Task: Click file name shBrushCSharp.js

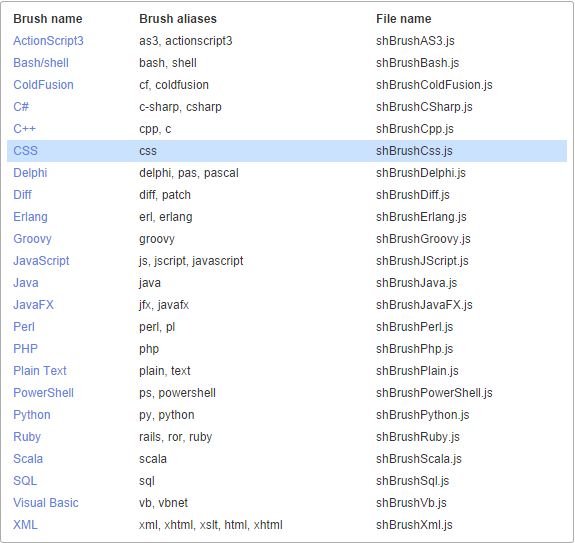Action: click(424, 107)
